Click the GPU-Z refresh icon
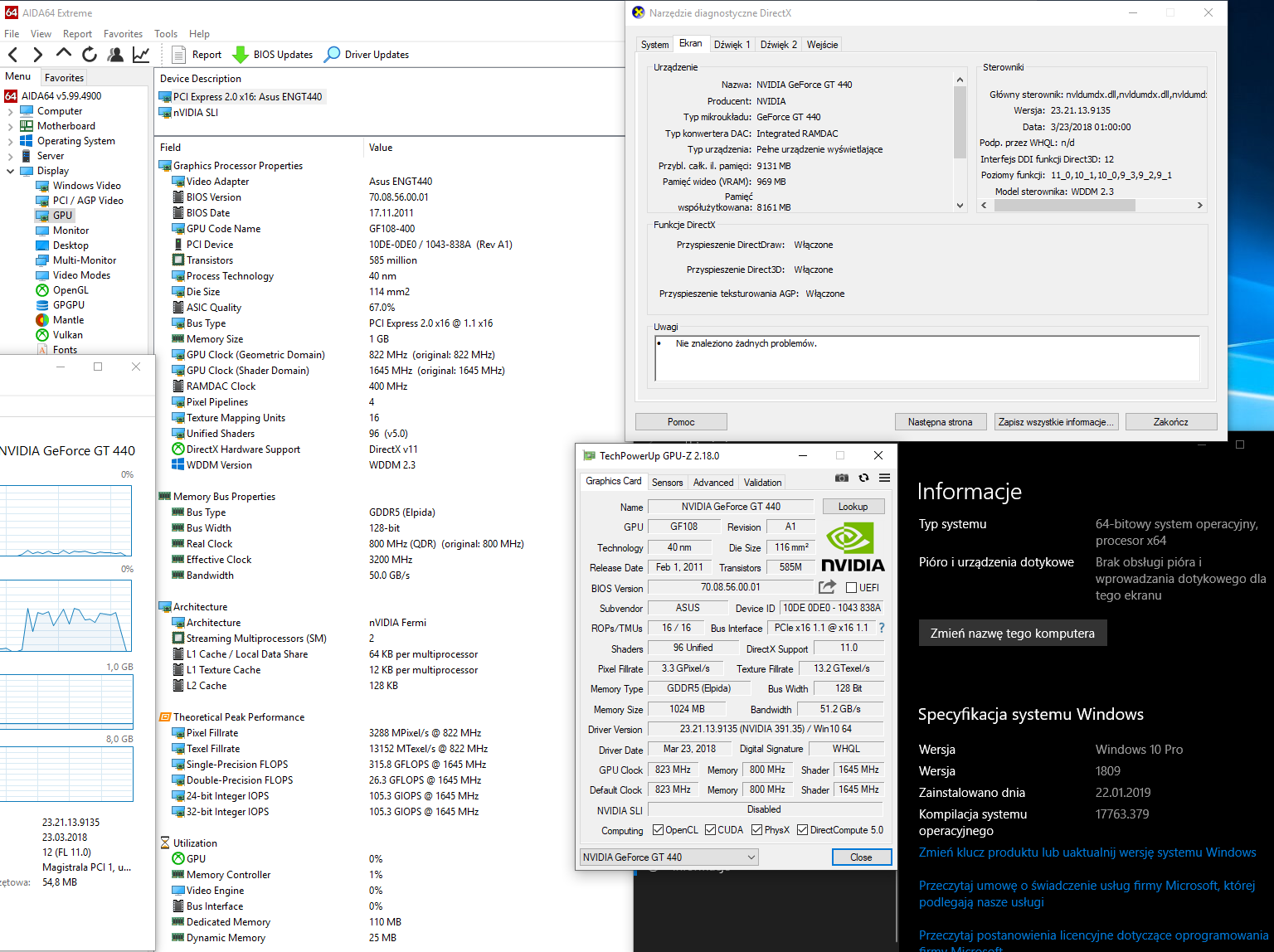This screenshot has height=952, width=1274. click(x=863, y=478)
